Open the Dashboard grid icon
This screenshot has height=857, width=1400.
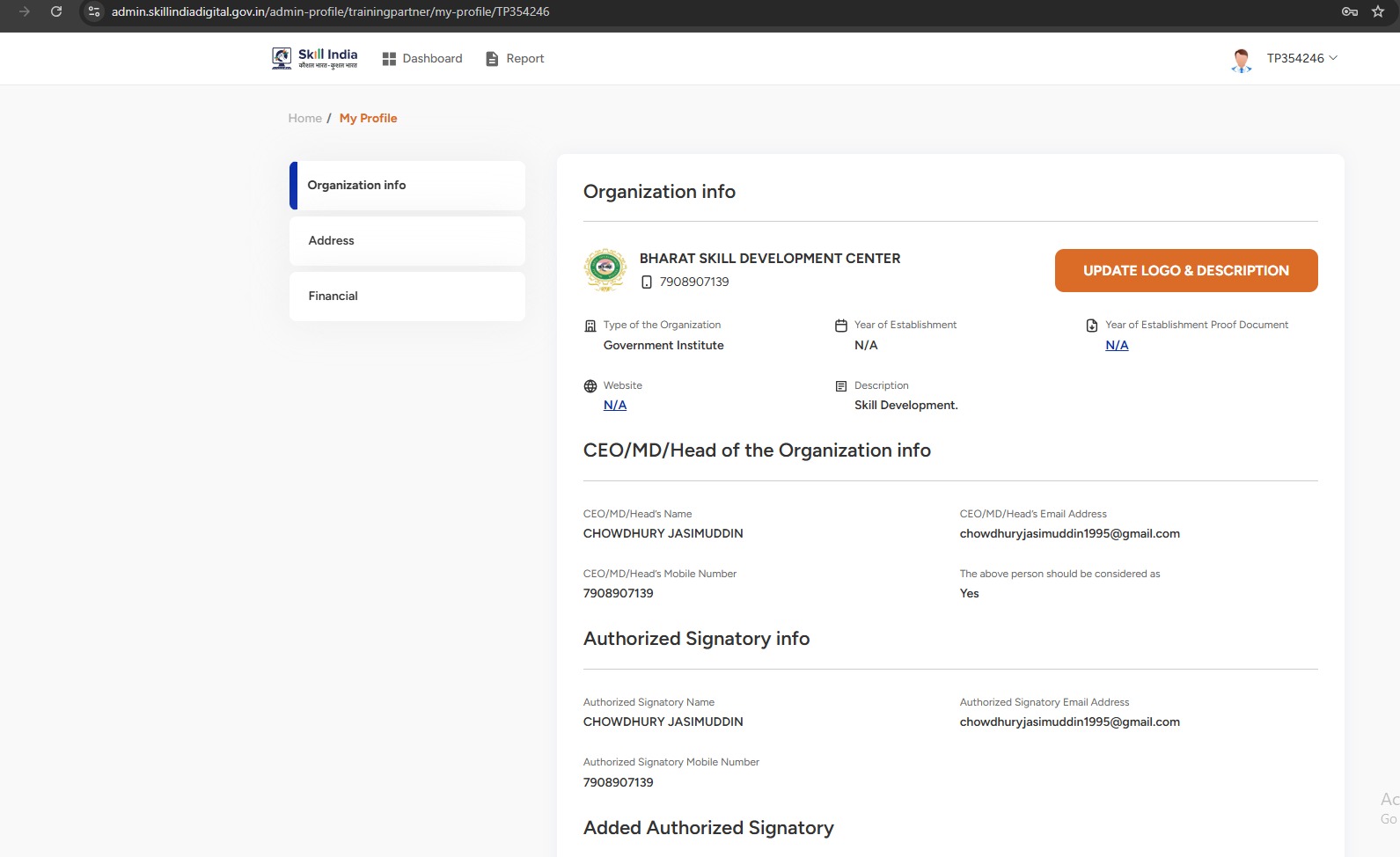[389, 59]
